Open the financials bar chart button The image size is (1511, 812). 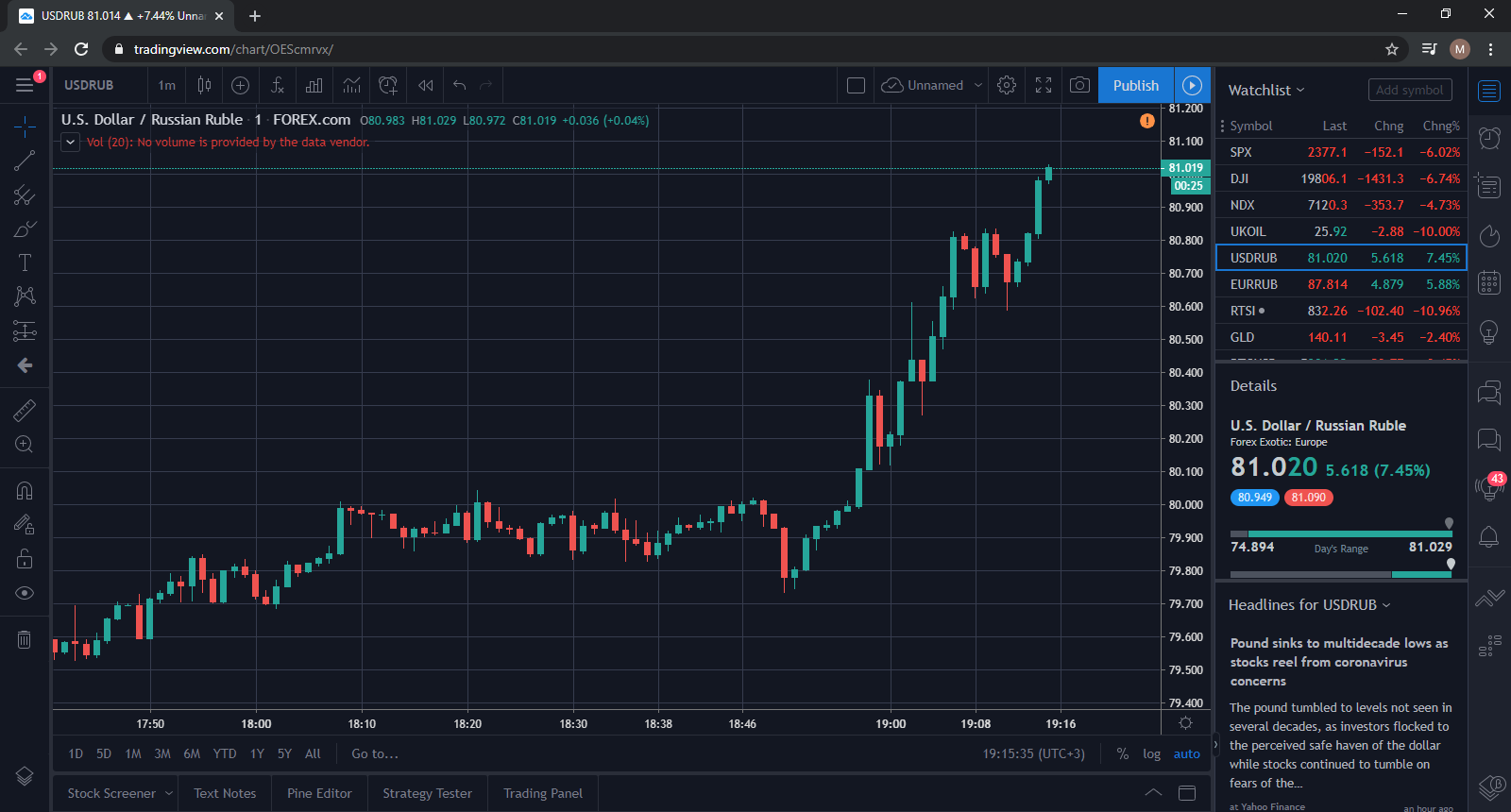tap(314, 85)
